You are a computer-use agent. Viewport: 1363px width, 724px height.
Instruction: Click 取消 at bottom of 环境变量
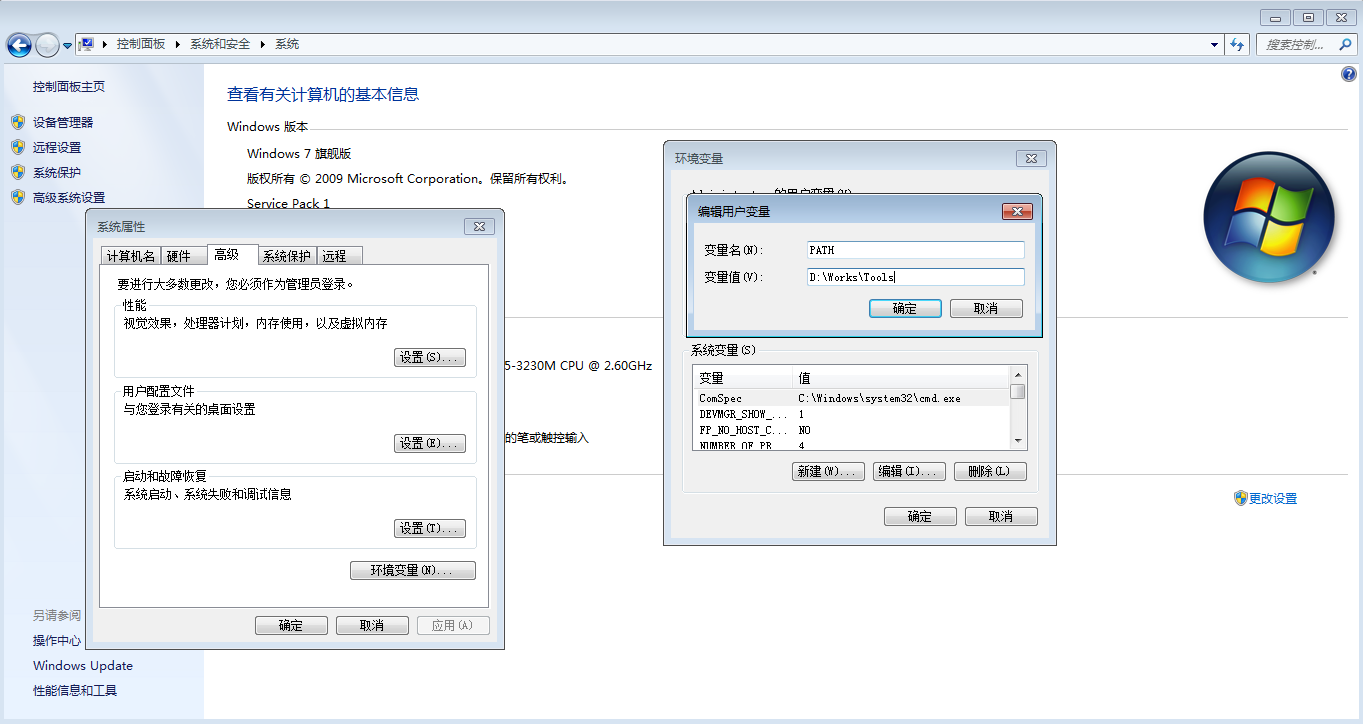tap(1001, 516)
